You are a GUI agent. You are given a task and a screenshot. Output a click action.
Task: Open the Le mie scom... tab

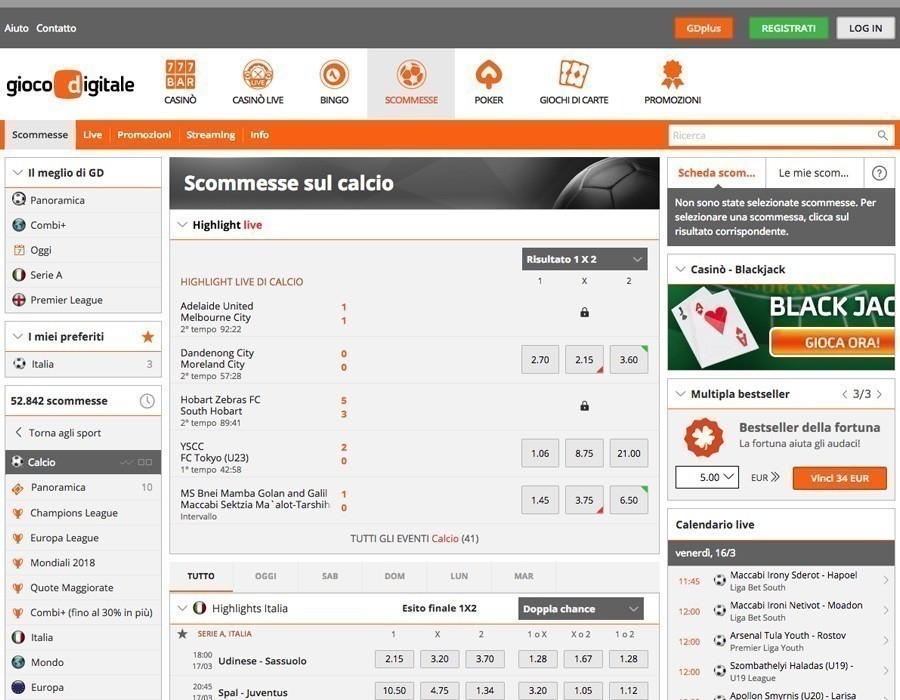814,173
